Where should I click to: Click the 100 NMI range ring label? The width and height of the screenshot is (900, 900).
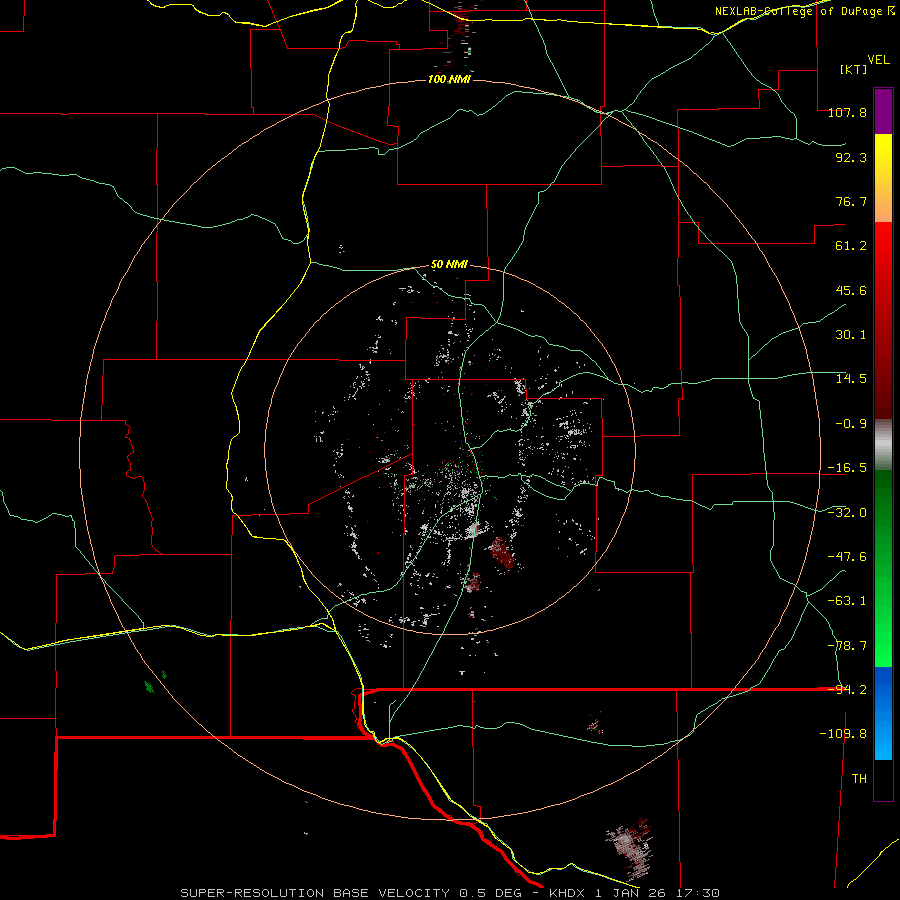449,79
